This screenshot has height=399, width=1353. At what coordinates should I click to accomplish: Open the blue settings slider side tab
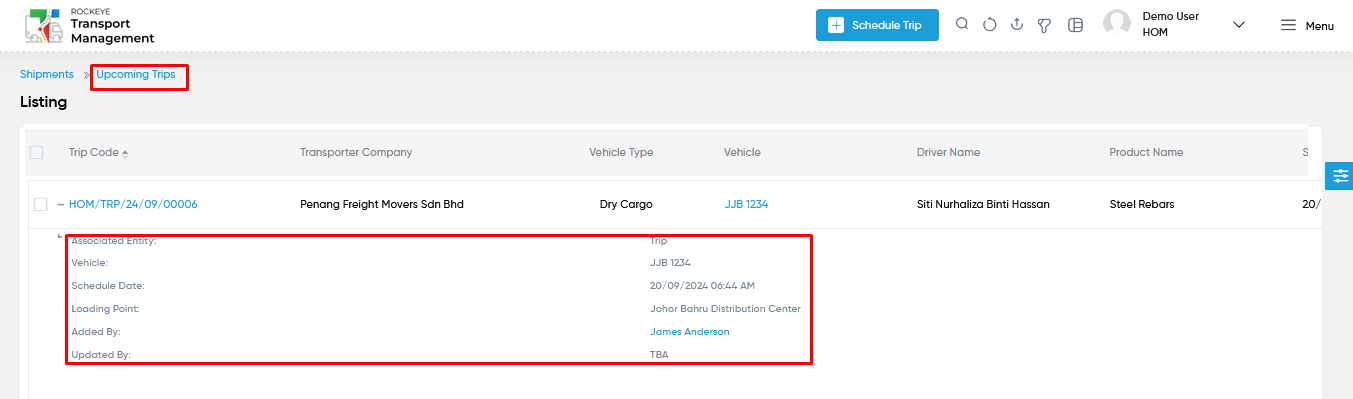(1339, 175)
